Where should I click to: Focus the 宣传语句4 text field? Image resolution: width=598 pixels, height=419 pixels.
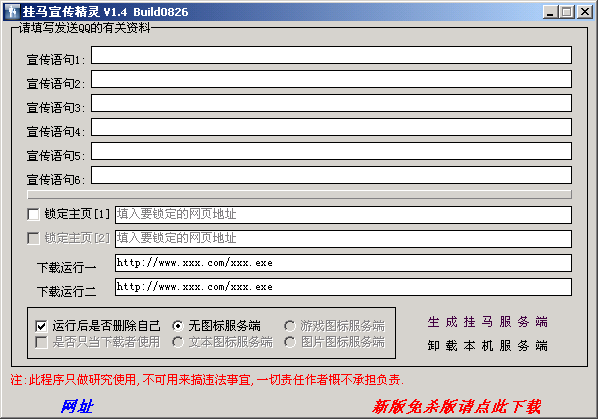331,127
